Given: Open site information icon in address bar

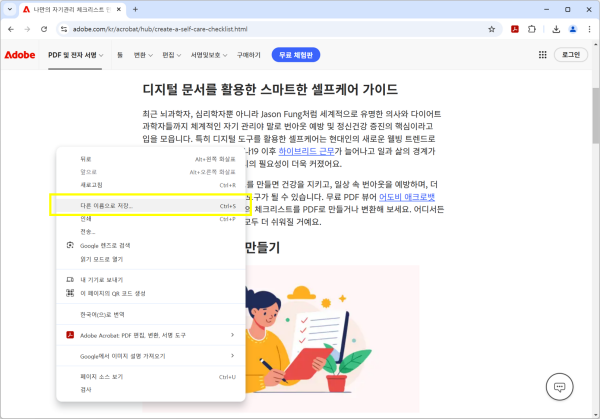Looking at the screenshot, I should pos(64,29).
